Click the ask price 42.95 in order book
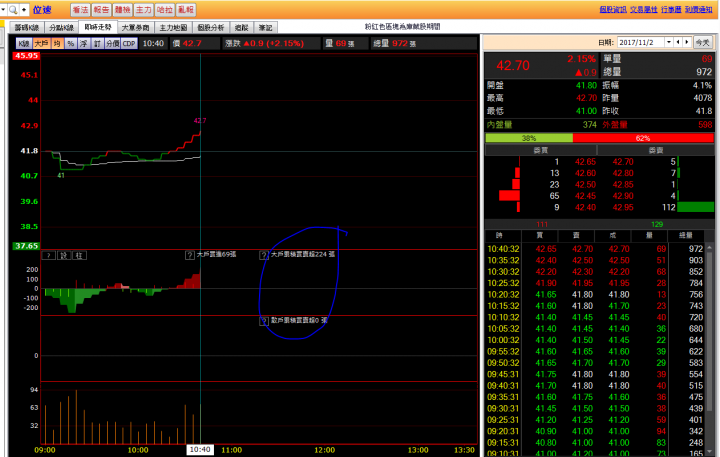 coord(623,207)
